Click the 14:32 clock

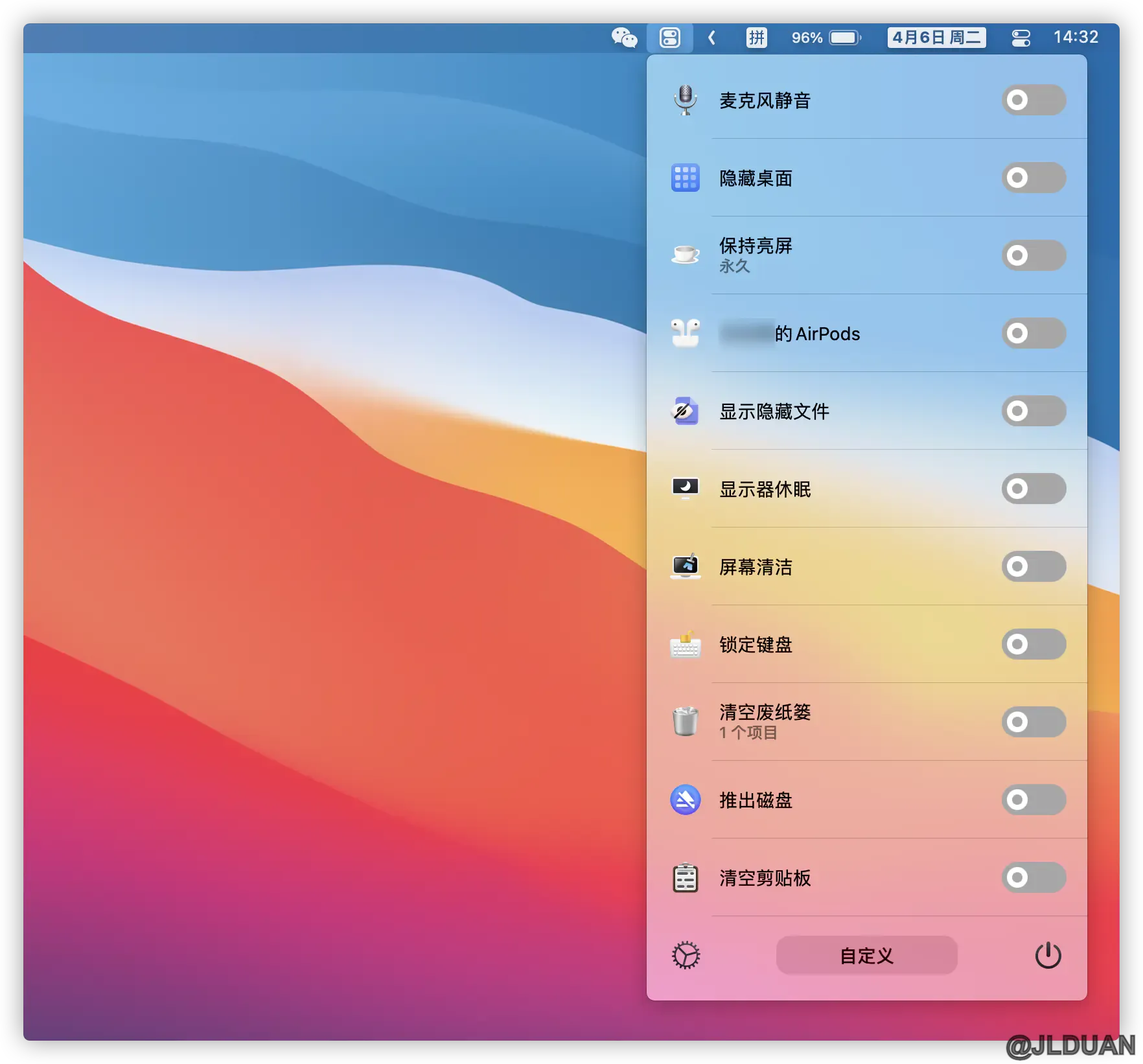(1076, 37)
